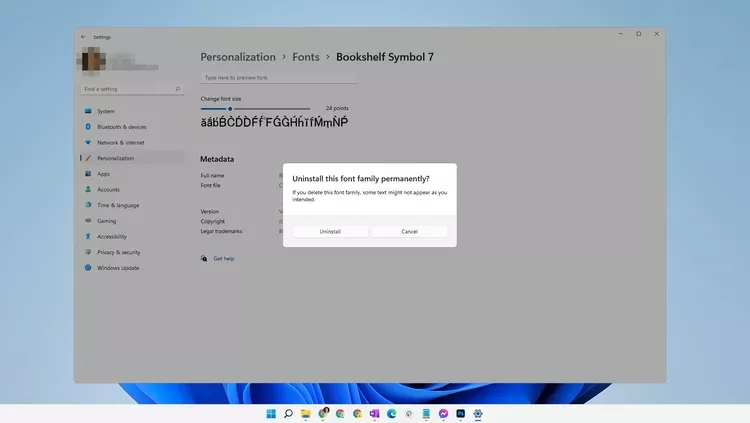
Task: Click the "Font file" metadata label
Action: [210, 185]
